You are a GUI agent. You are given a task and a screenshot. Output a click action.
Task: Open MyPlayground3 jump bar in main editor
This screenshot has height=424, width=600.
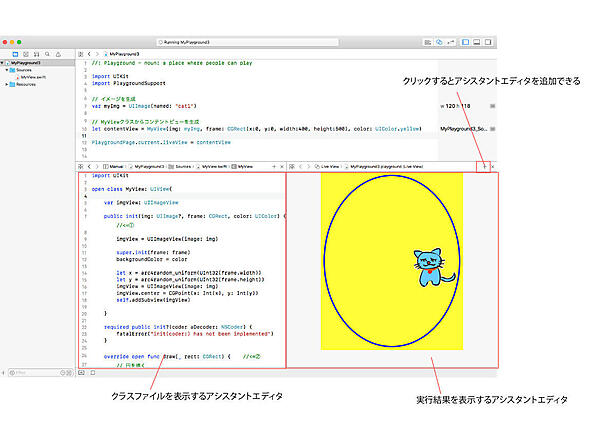tap(122, 54)
